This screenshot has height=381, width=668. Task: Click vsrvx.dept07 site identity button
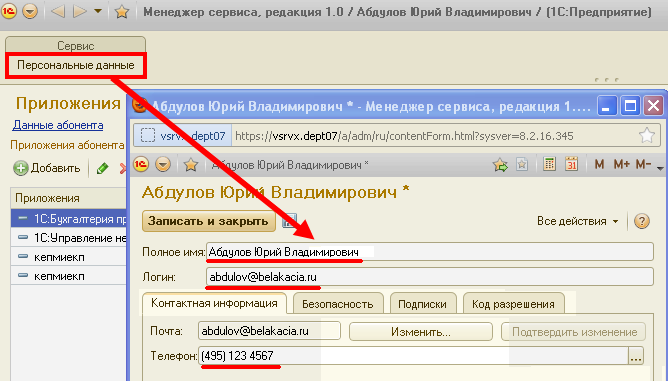[183, 136]
